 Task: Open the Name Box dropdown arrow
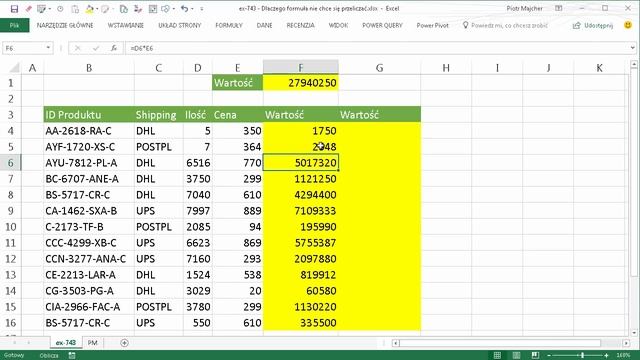pyautogui.click(x=48, y=48)
